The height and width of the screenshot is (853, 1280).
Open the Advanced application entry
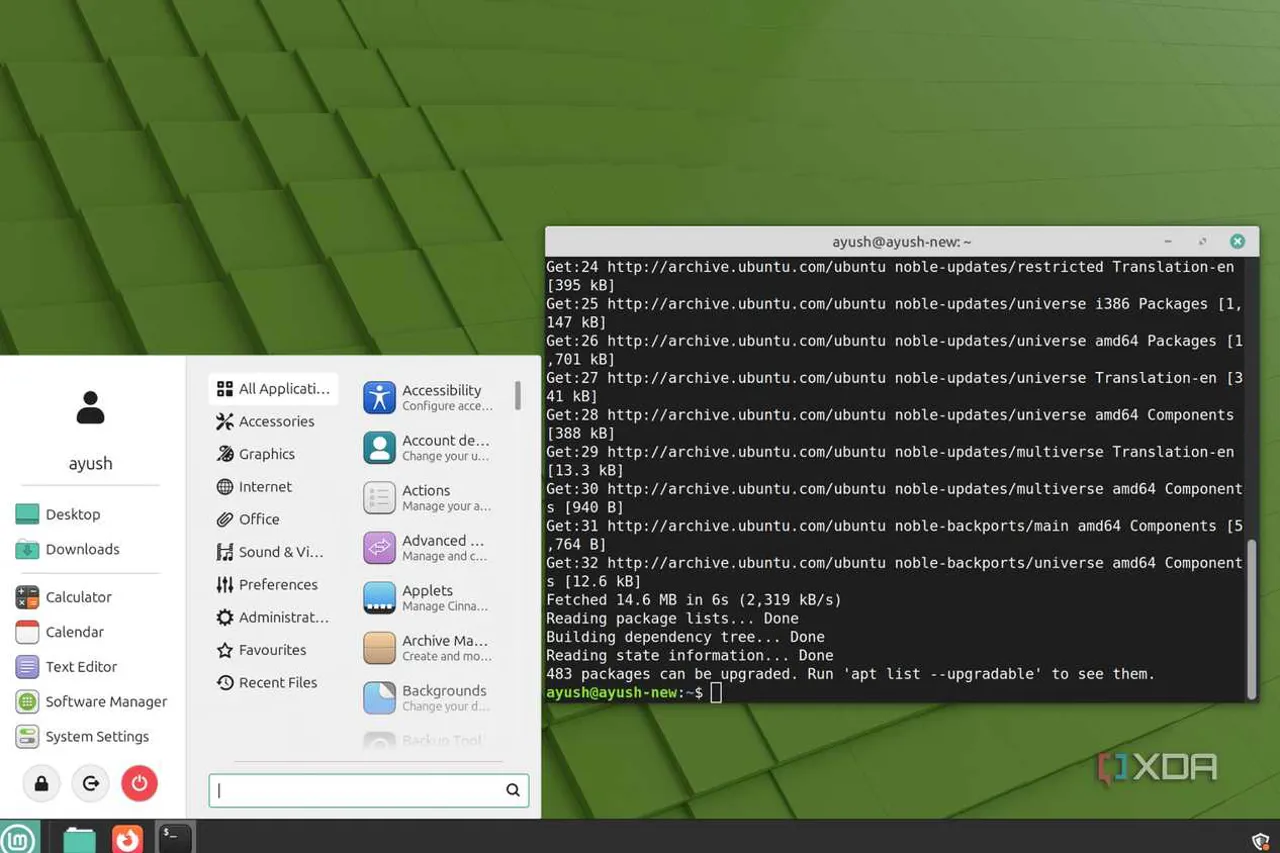coord(431,547)
